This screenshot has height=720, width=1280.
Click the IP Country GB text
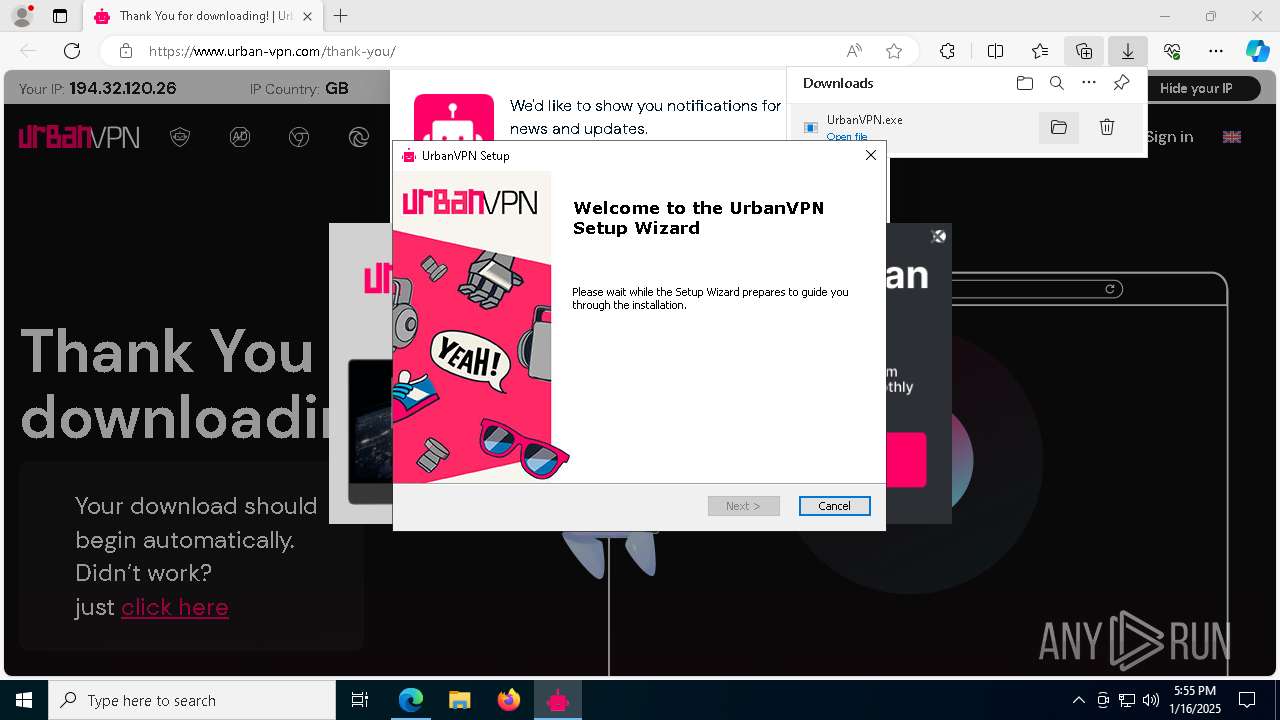[299, 88]
